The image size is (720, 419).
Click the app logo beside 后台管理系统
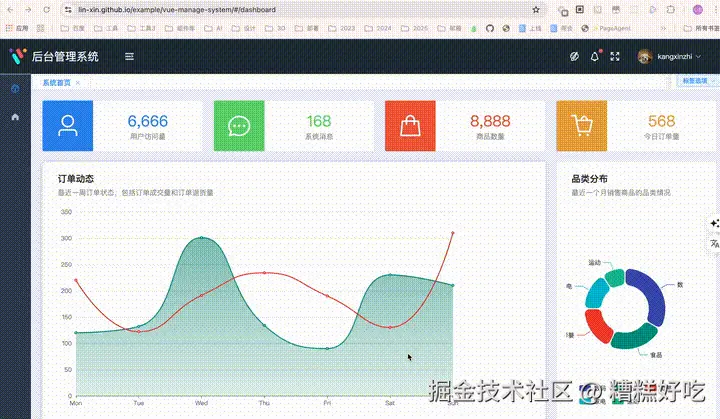[17, 56]
